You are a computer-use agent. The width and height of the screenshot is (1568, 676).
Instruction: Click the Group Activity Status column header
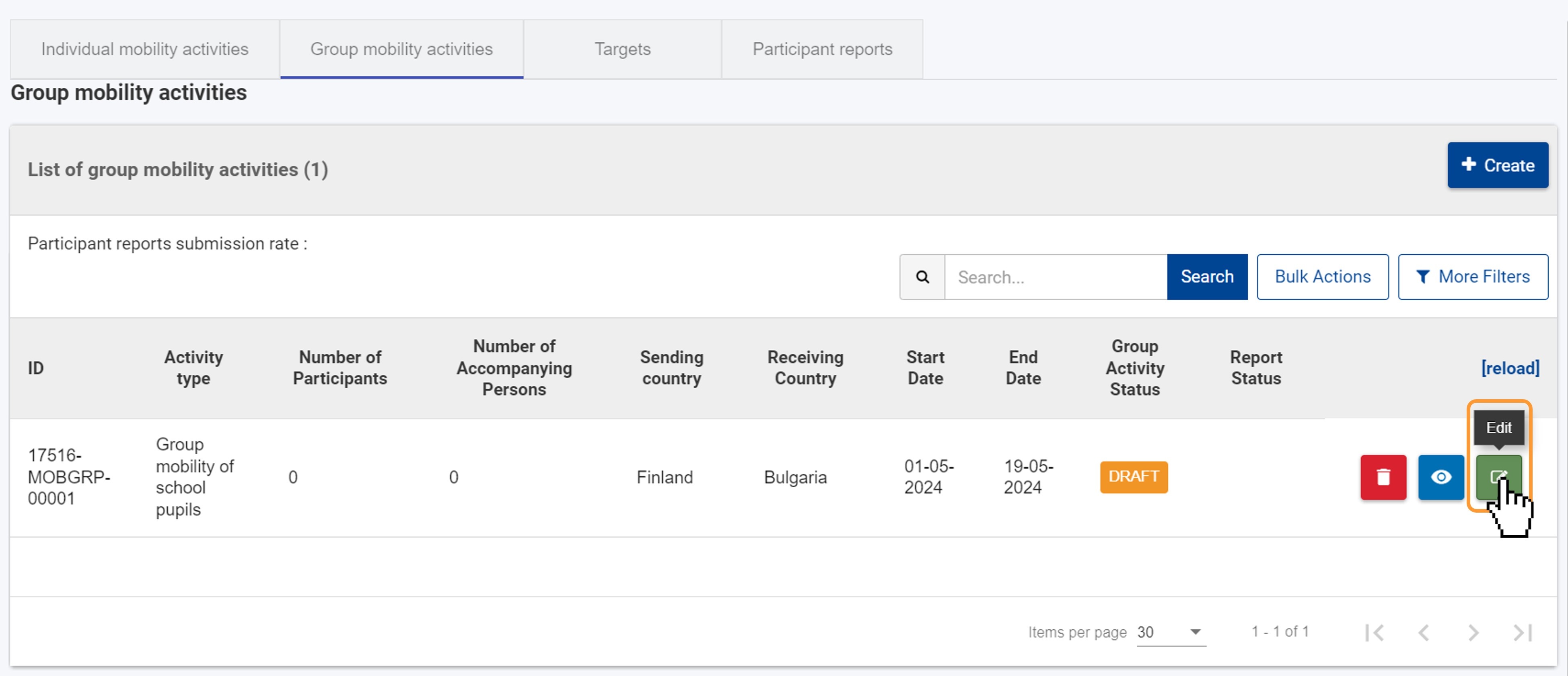click(x=1135, y=368)
